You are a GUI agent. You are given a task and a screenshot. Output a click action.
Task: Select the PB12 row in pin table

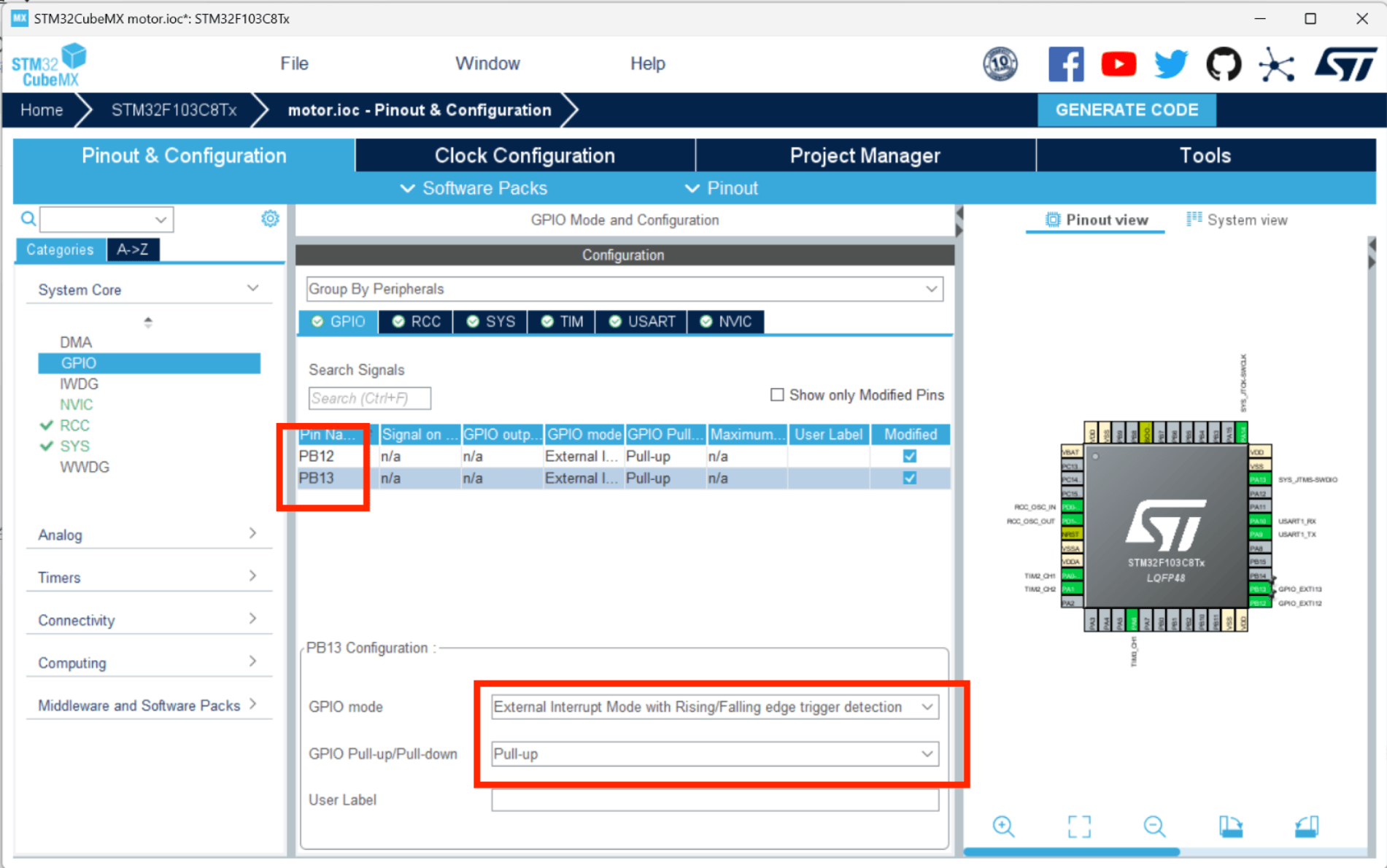pyautogui.click(x=624, y=456)
